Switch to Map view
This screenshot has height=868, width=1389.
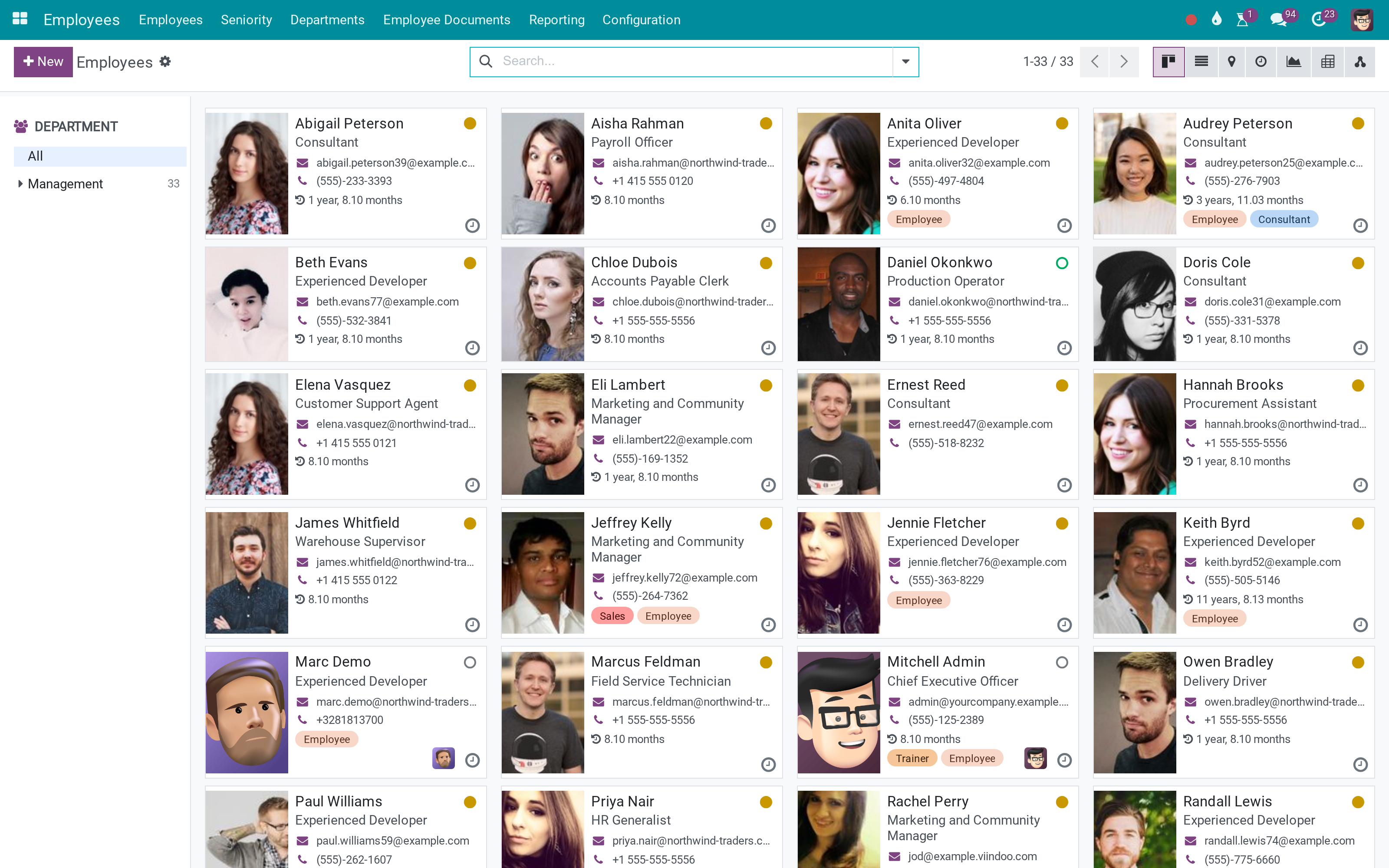click(x=1231, y=62)
